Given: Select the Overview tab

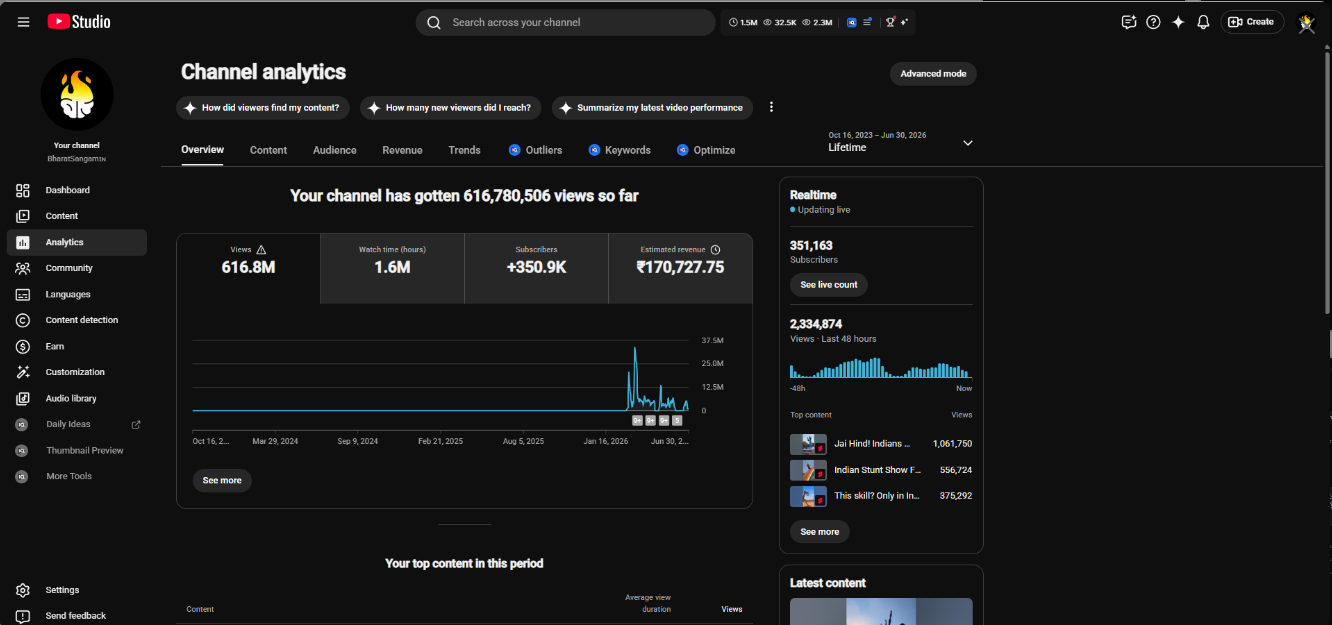Looking at the screenshot, I should tap(202, 150).
